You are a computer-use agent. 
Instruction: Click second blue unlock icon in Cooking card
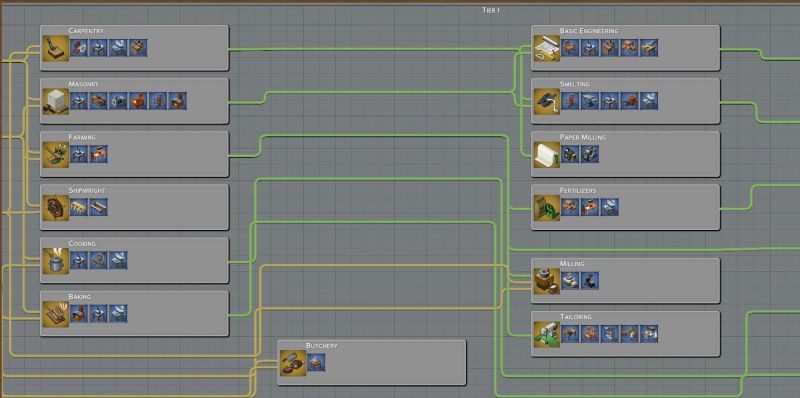point(98,260)
